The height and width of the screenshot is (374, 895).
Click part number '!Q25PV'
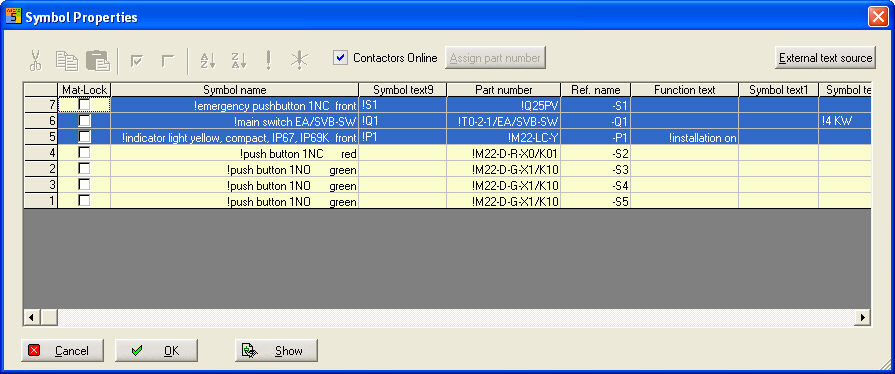(503, 105)
